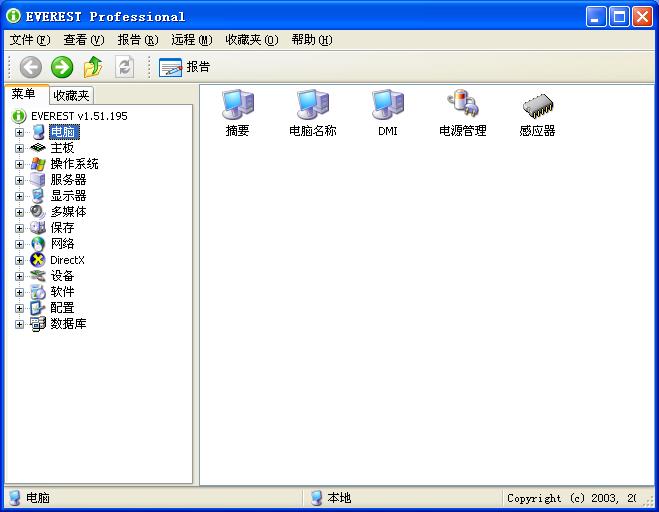Click the 主板 motherboard icon in tree
This screenshot has width=659, height=512.
point(38,148)
